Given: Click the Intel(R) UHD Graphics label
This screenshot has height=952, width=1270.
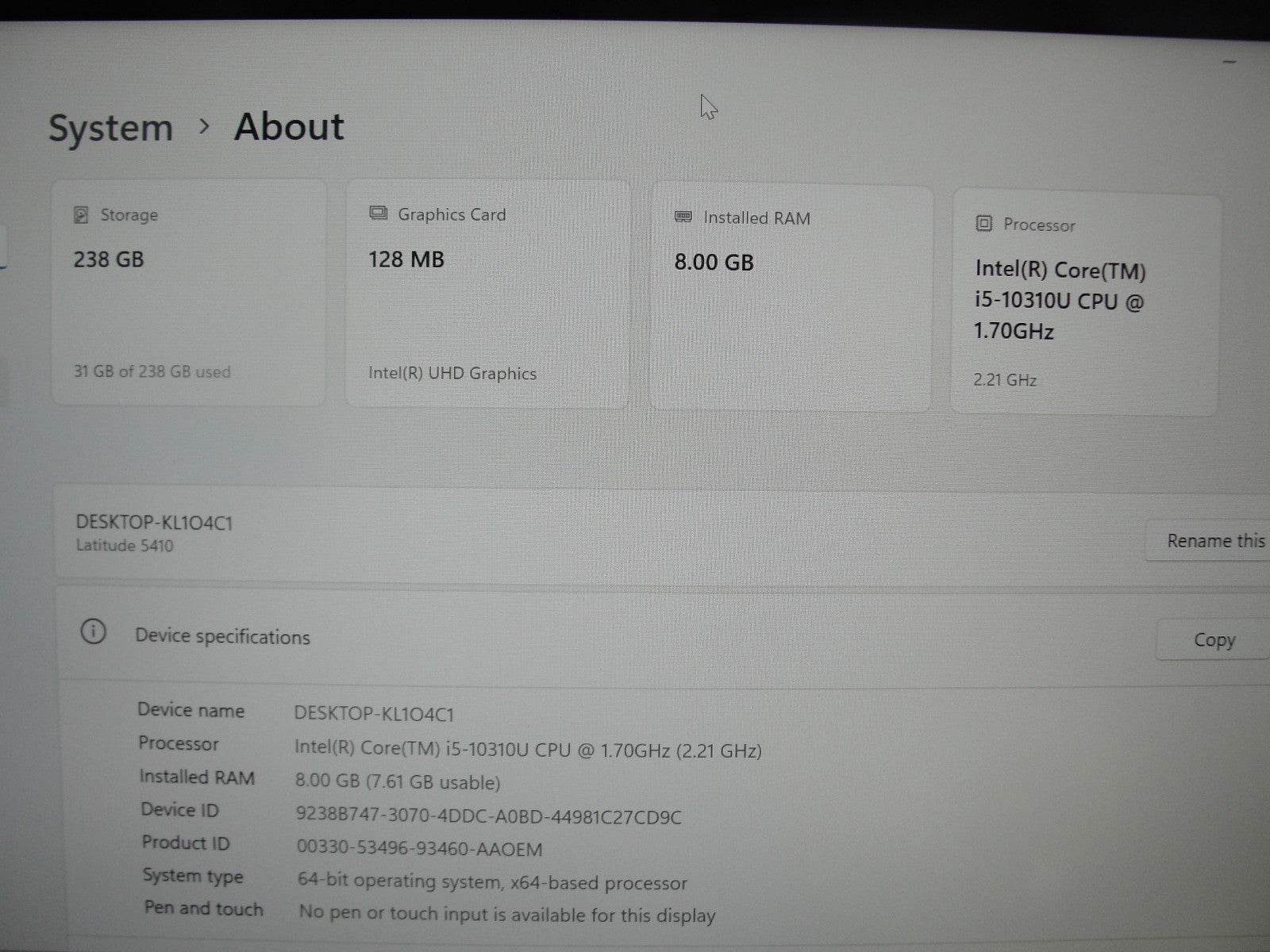Looking at the screenshot, I should (x=452, y=373).
